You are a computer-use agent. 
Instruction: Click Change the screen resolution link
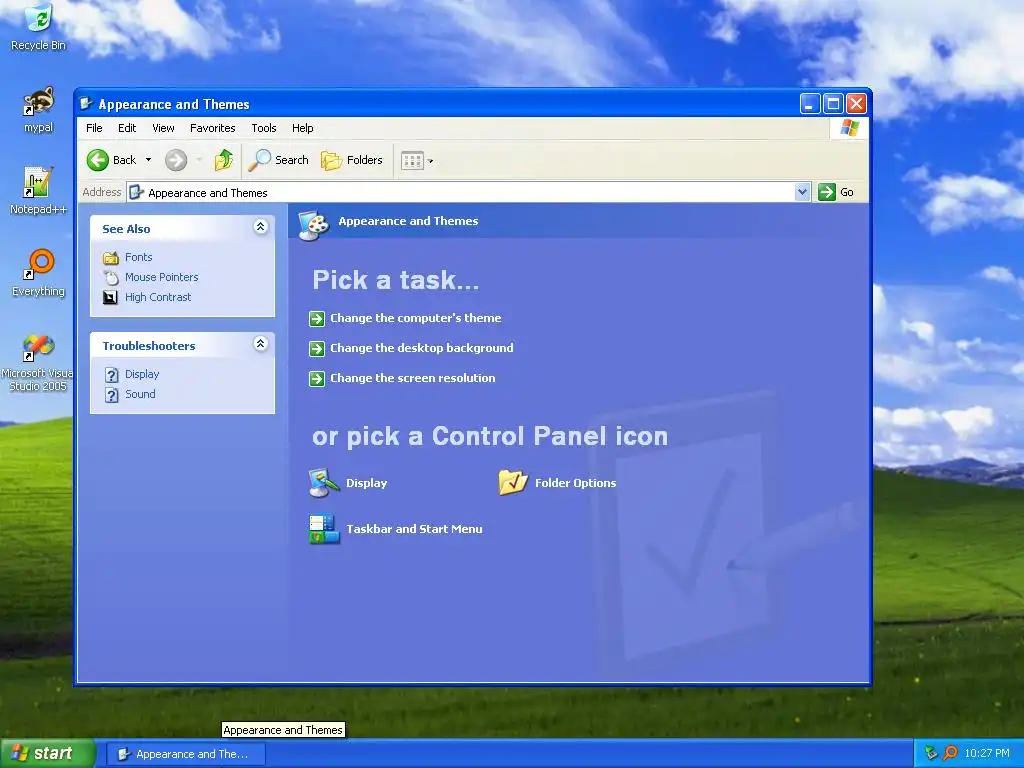click(x=413, y=378)
